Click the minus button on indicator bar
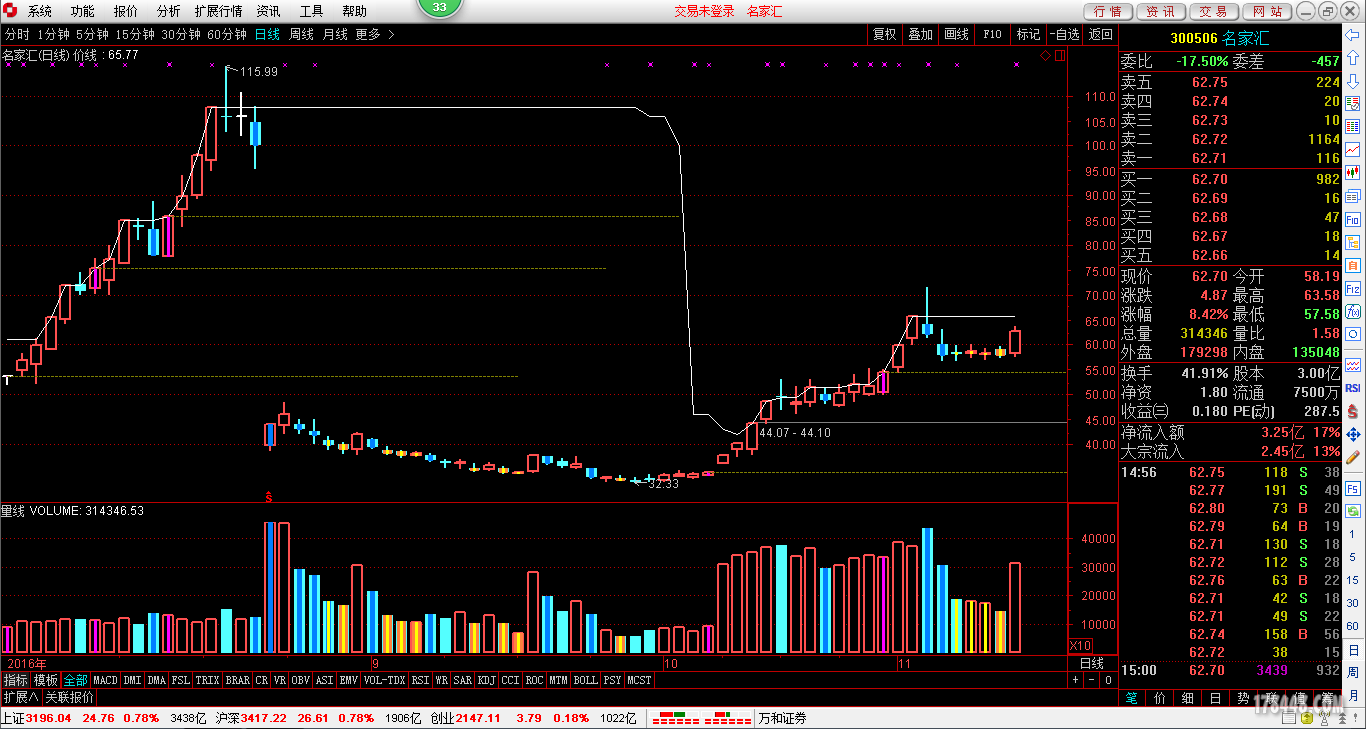The height and width of the screenshot is (729, 1366). 1091,680
